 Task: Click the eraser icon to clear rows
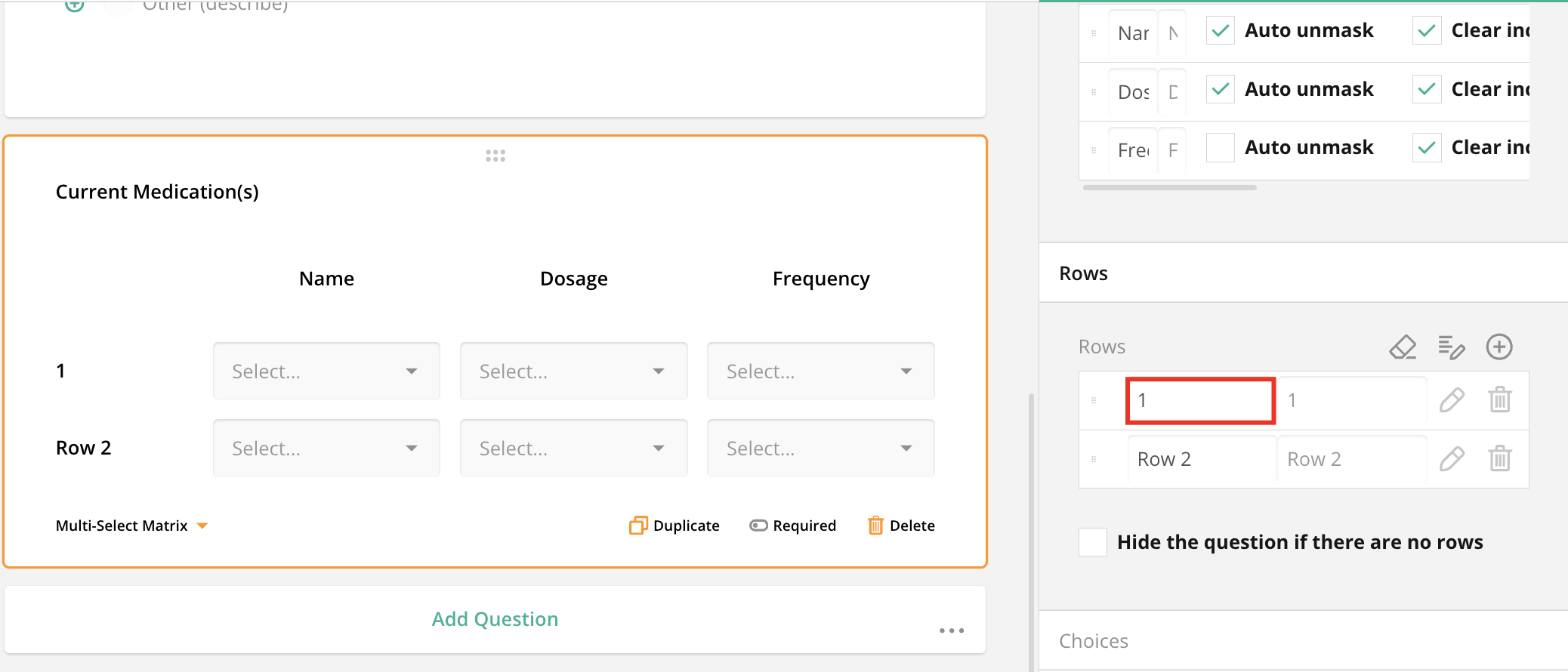tap(1403, 347)
